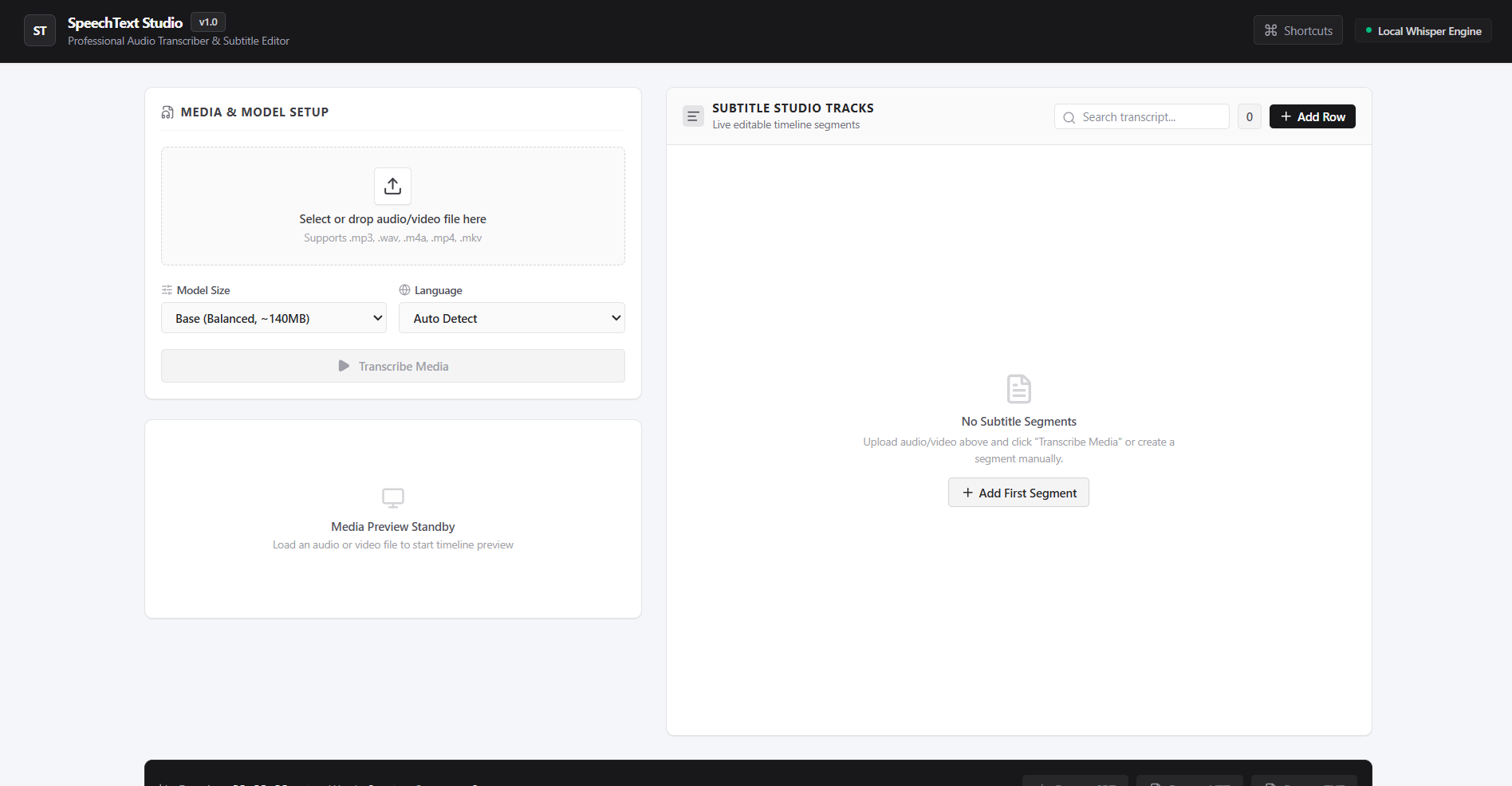Click the Media & Model Setup headphone icon

167,112
